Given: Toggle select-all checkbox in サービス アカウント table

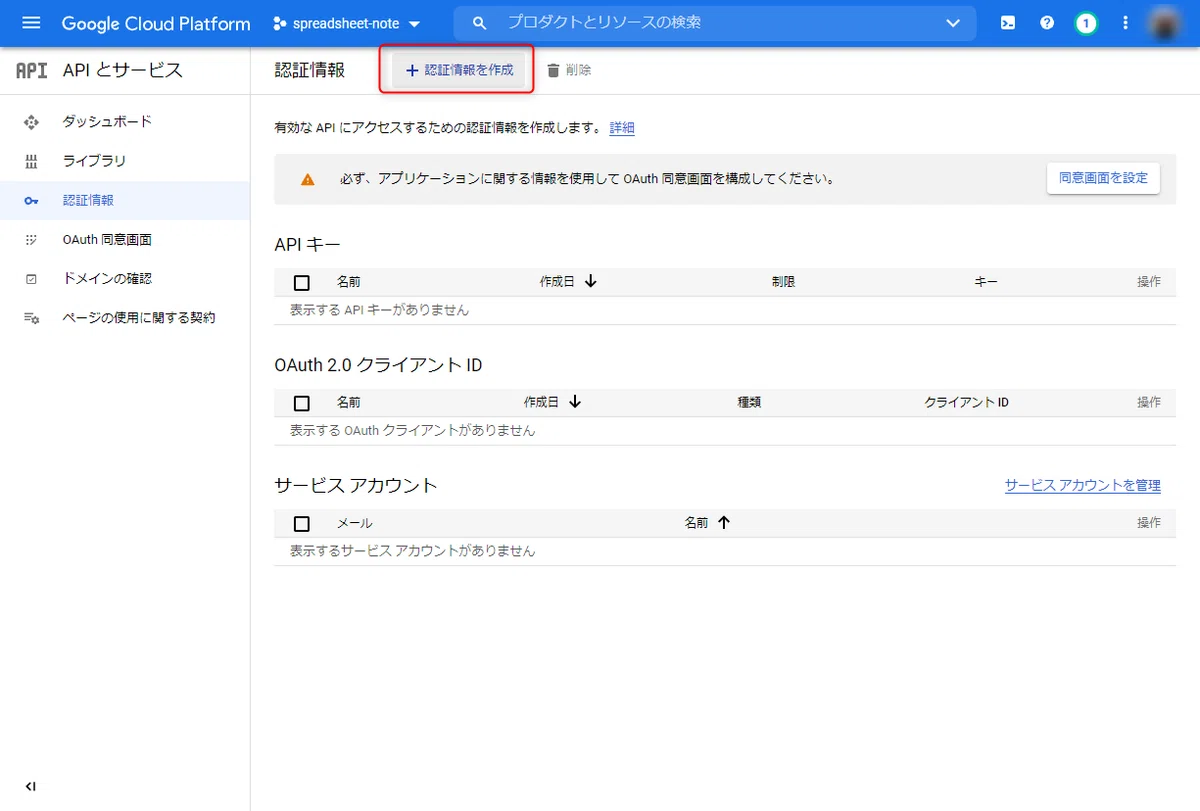Looking at the screenshot, I should pyautogui.click(x=302, y=523).
